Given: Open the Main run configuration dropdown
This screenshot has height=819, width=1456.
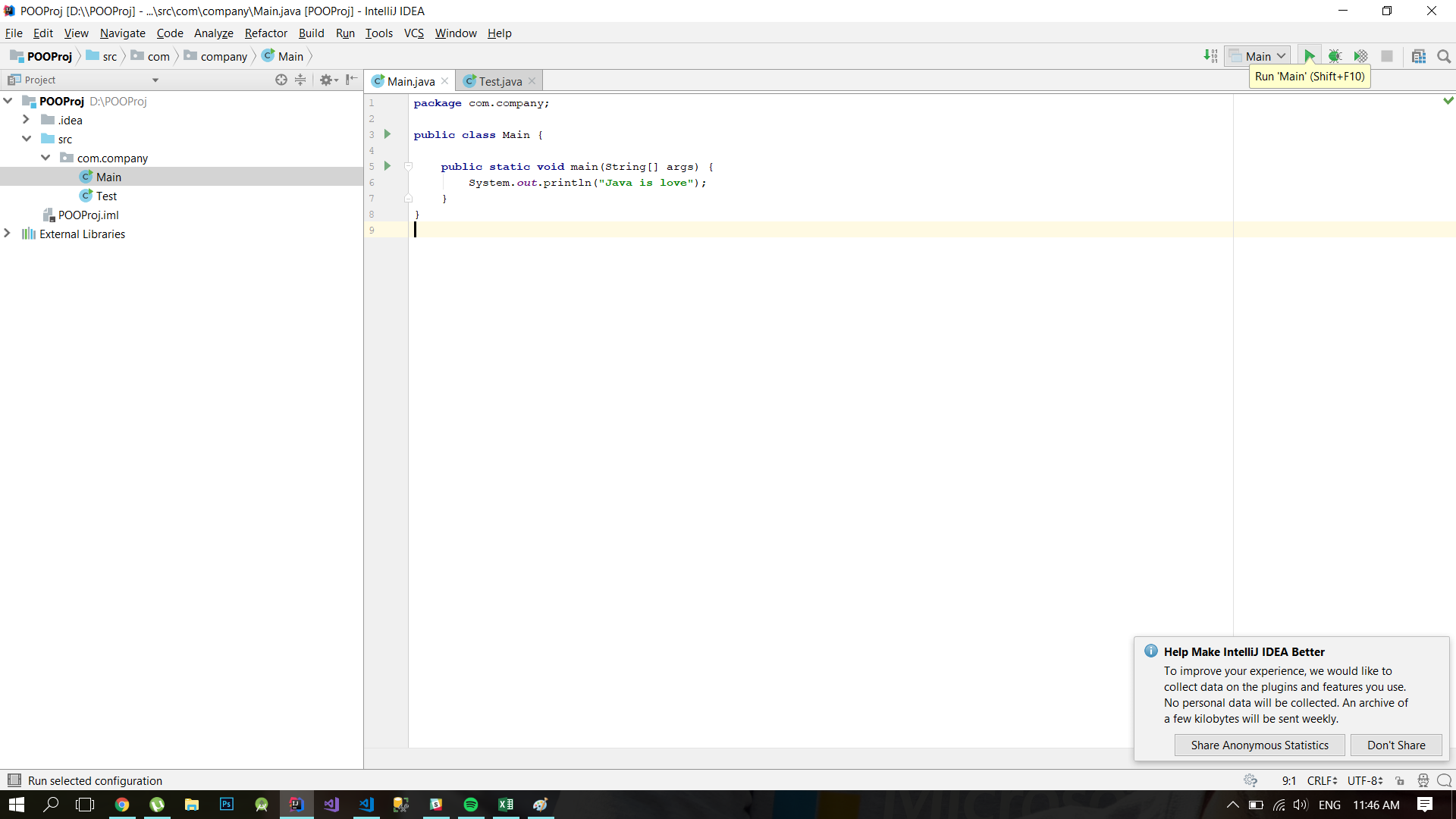Looking at the screenshot, I should (1257, 56).
